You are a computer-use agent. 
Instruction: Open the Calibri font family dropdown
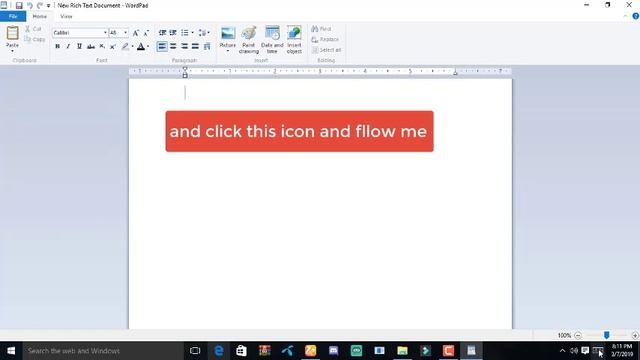pos(105,33)
